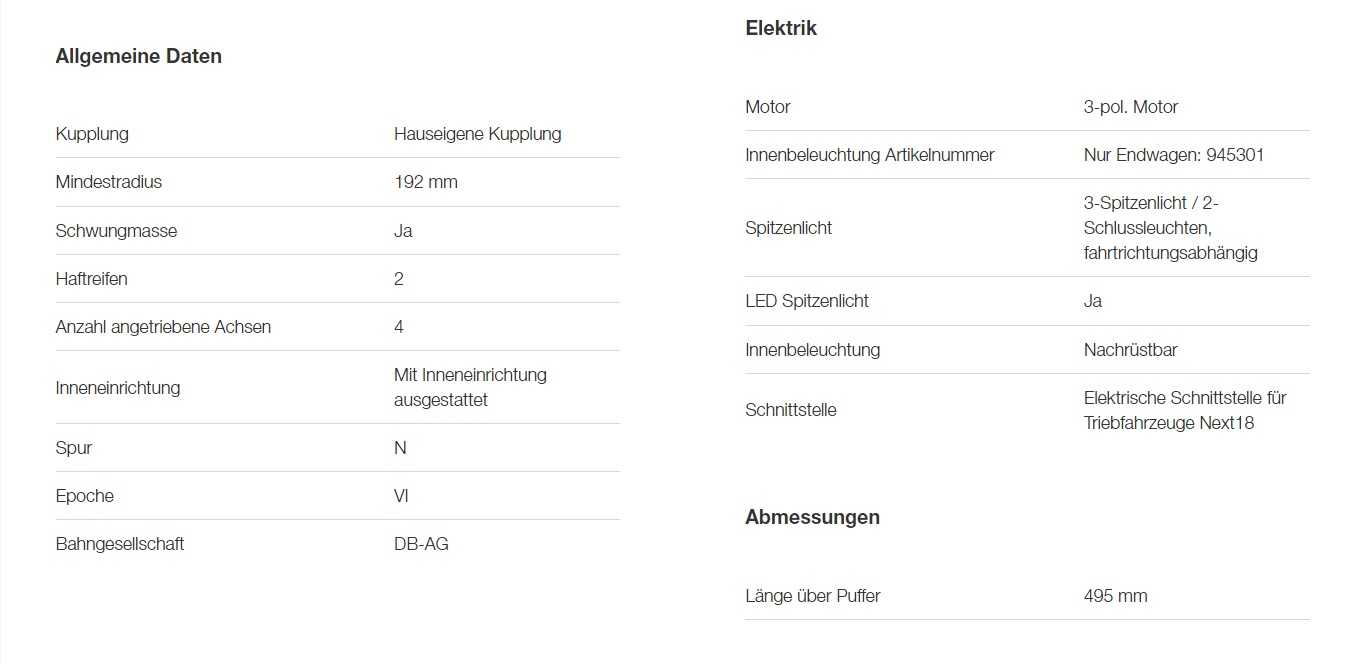
Task: Select the 495 mm length value
Action: [1115, 596]
